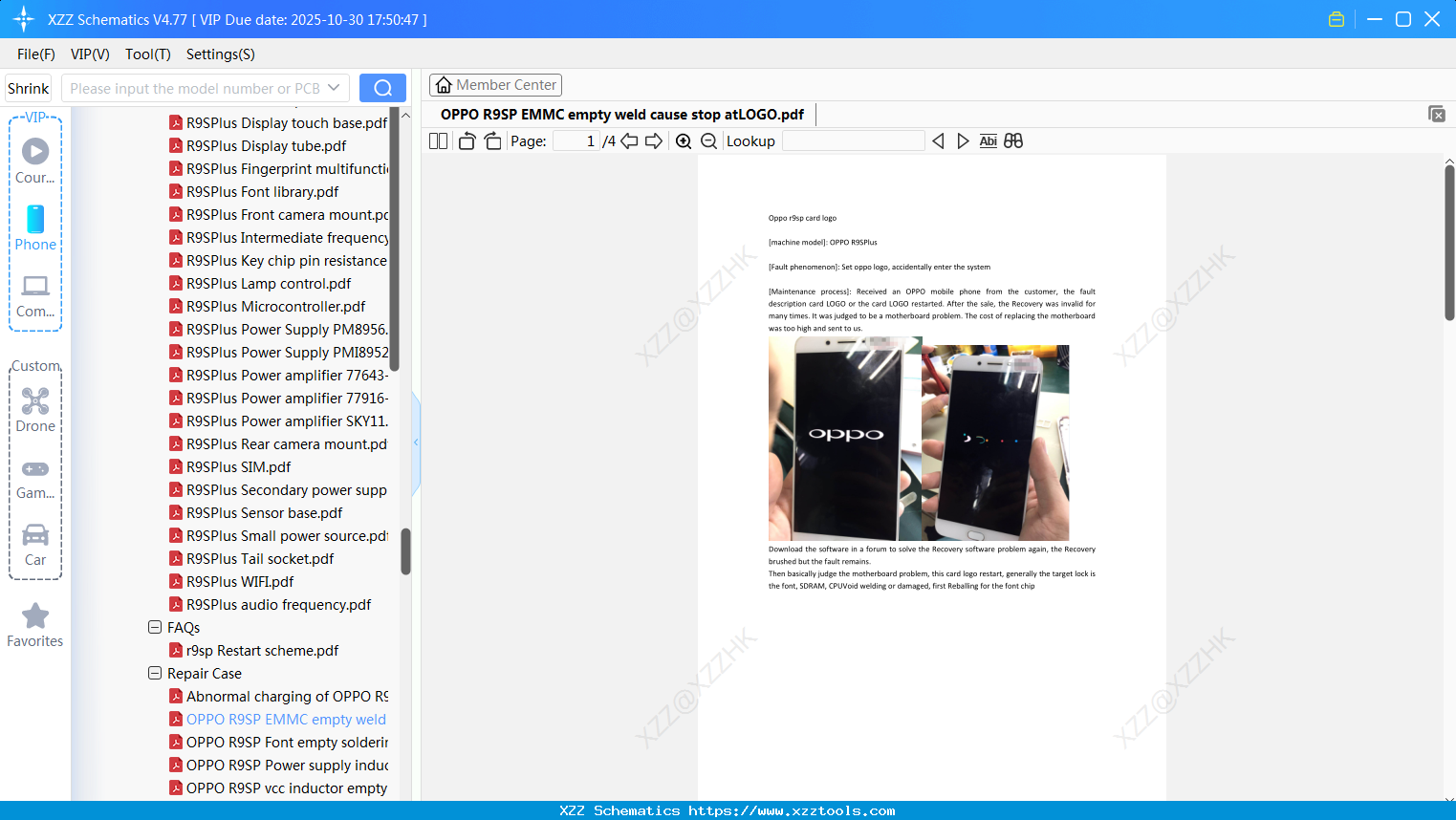
Task: Open the Courses video sidebar icon
Action: click(x=35, y=161)
